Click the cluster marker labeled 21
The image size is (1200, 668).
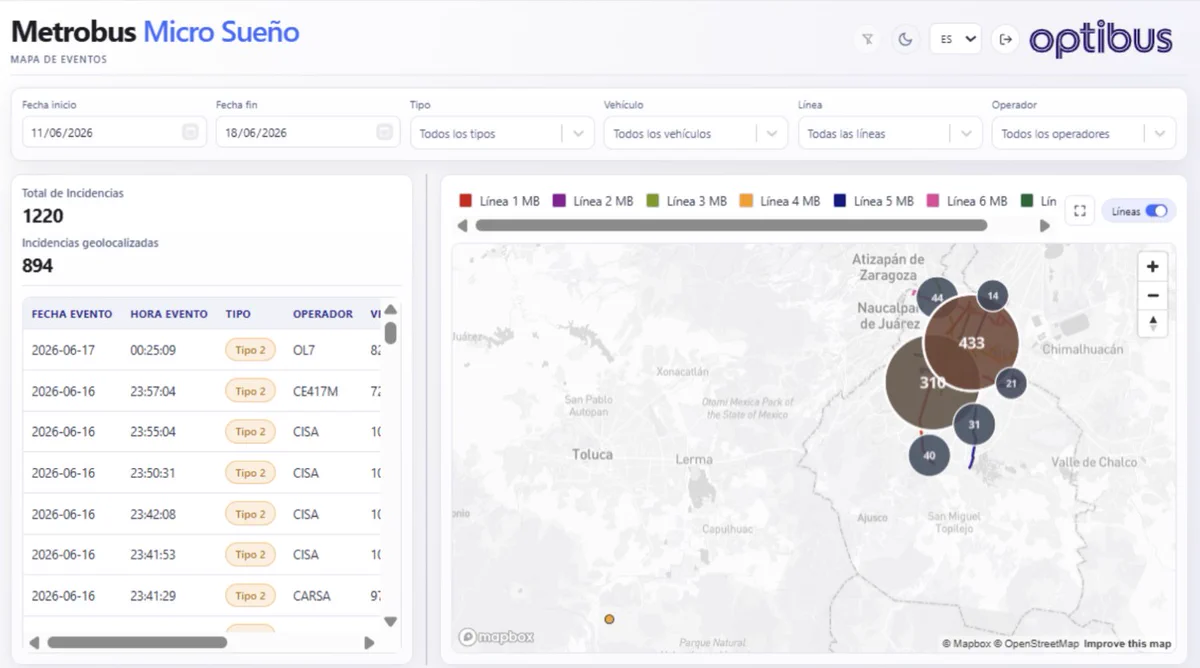[x=1011, y=383]
